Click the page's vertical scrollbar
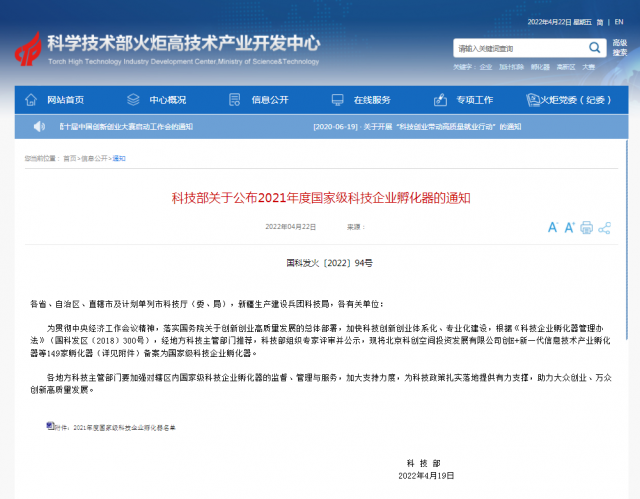 (627, 239)
